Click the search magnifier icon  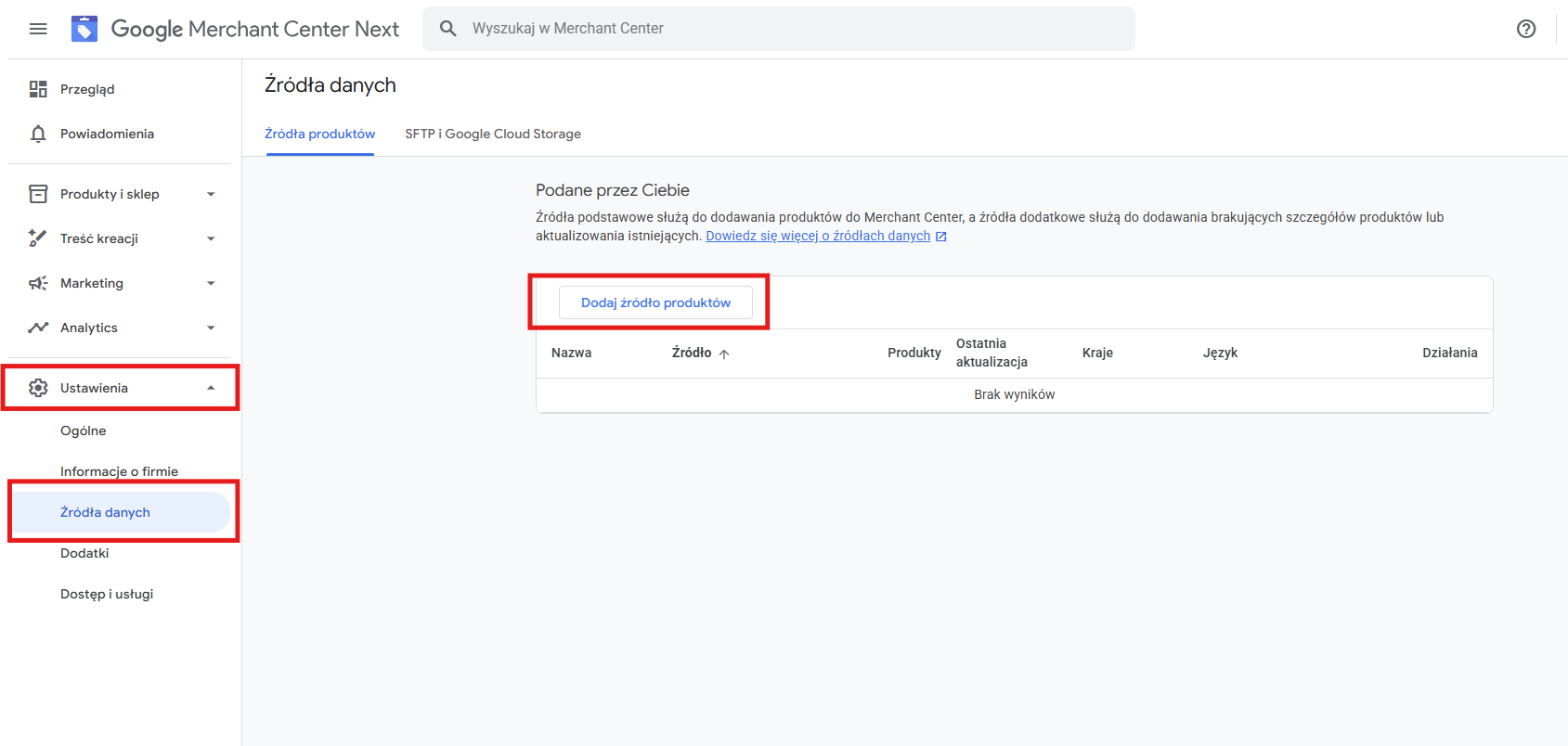[448, 29]
